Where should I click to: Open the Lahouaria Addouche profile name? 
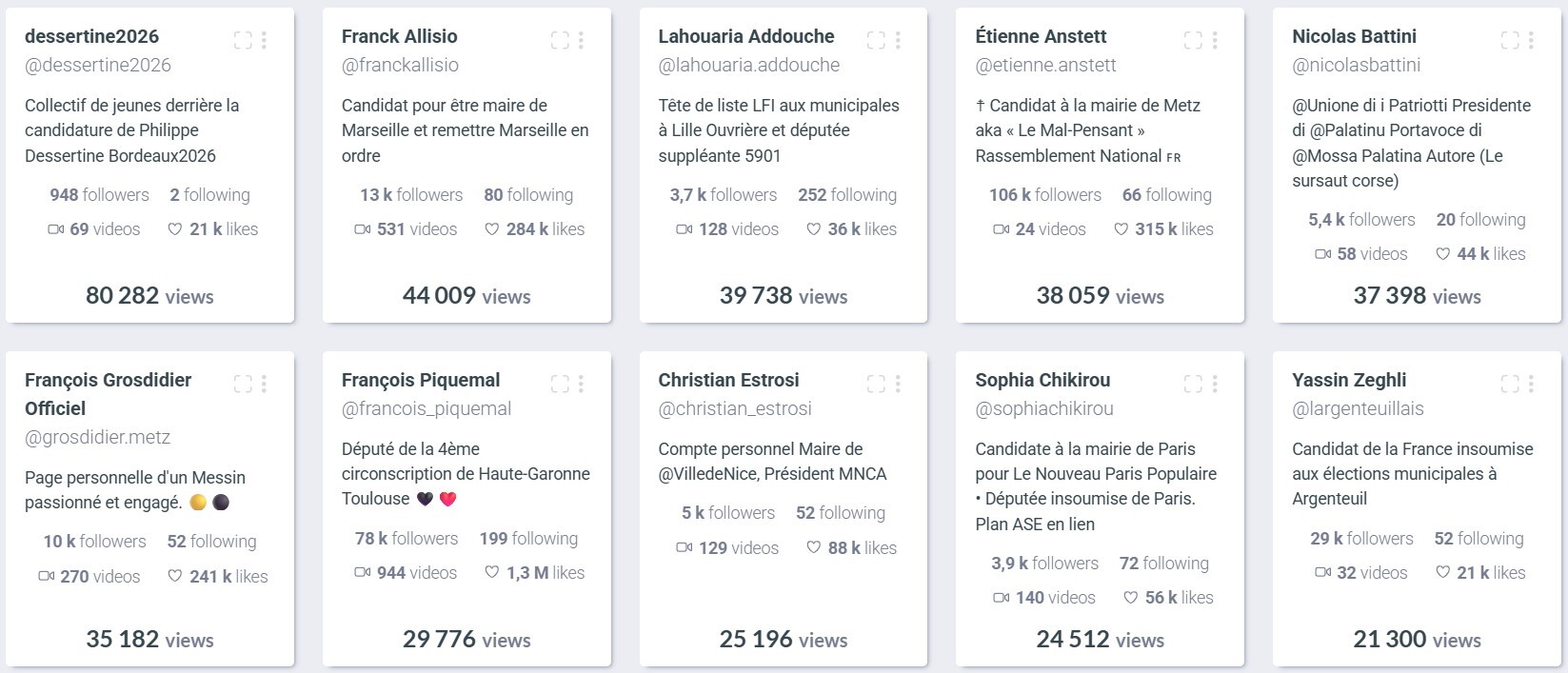point(745,36)
